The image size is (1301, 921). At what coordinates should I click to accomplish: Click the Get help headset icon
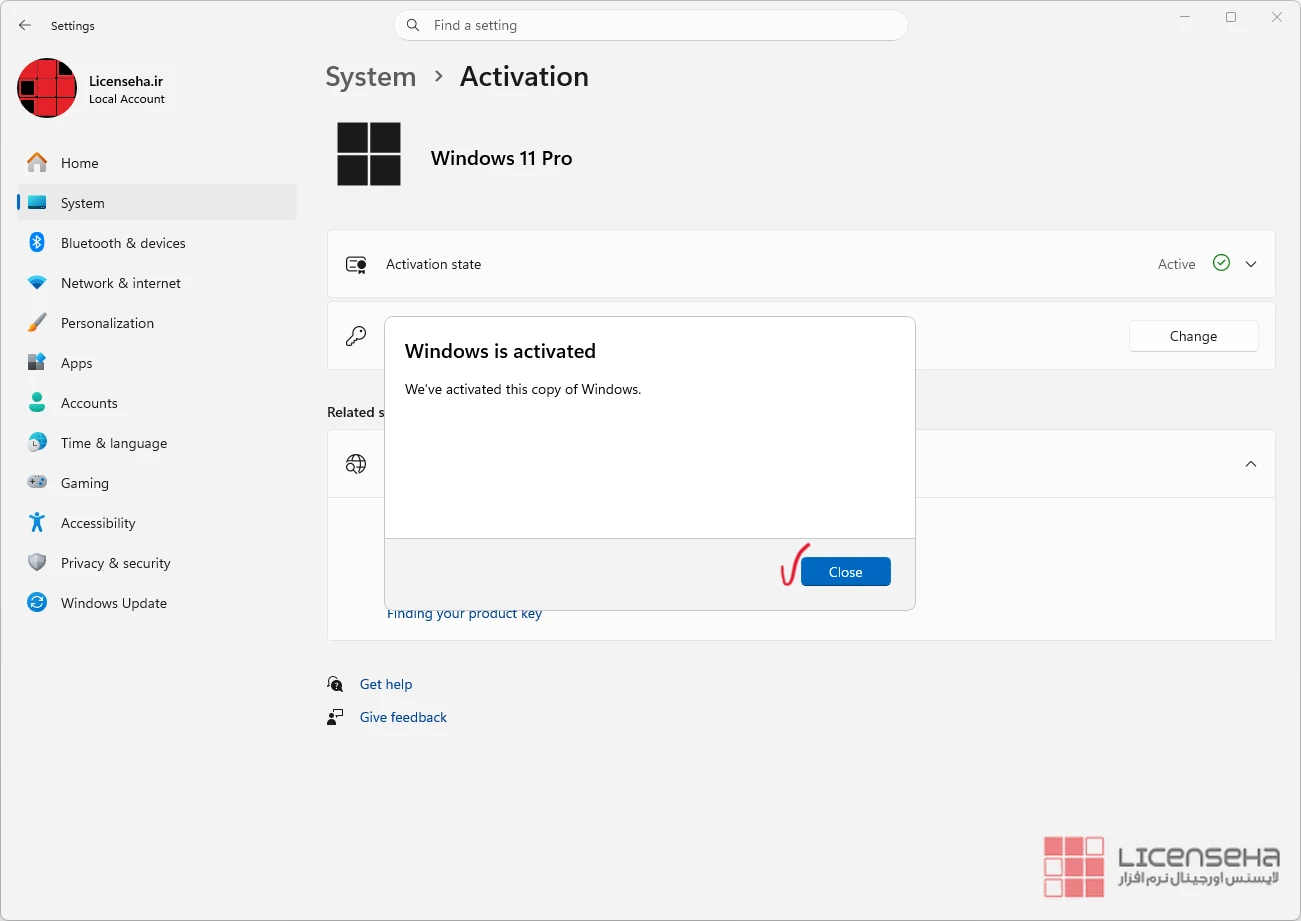coord(335,684)
